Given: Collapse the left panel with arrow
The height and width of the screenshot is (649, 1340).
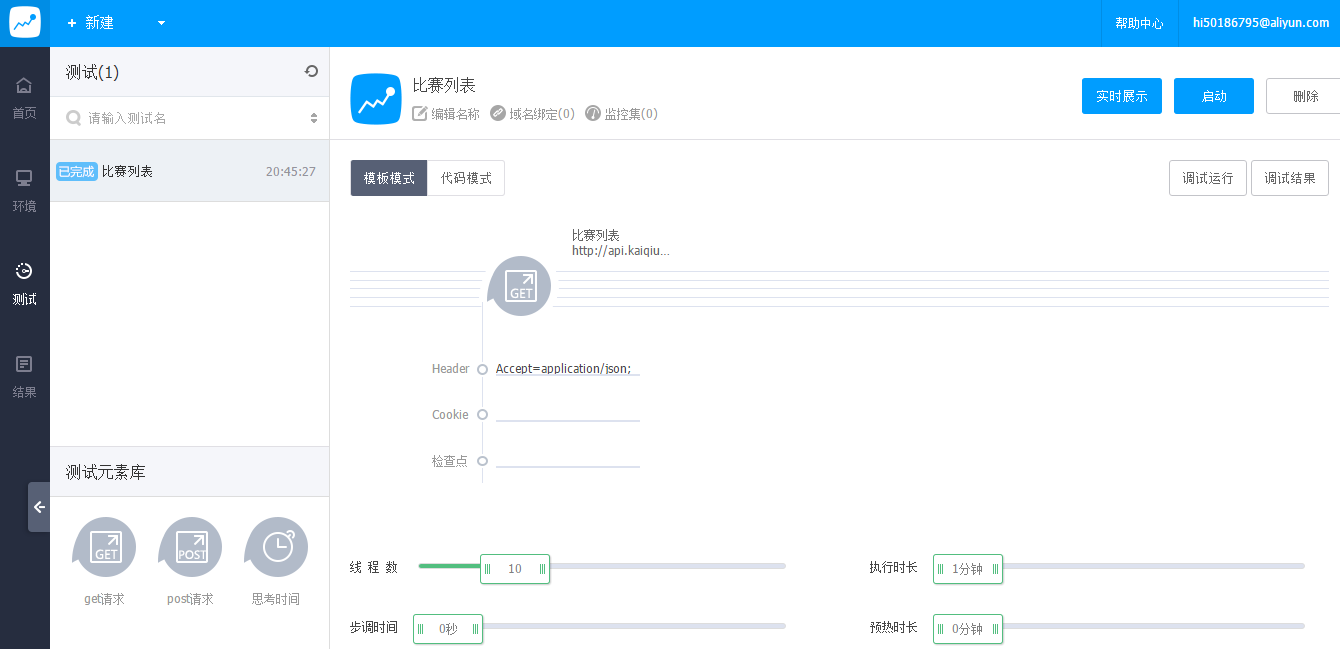Looking at the screenshot, I should pos(39,507).
